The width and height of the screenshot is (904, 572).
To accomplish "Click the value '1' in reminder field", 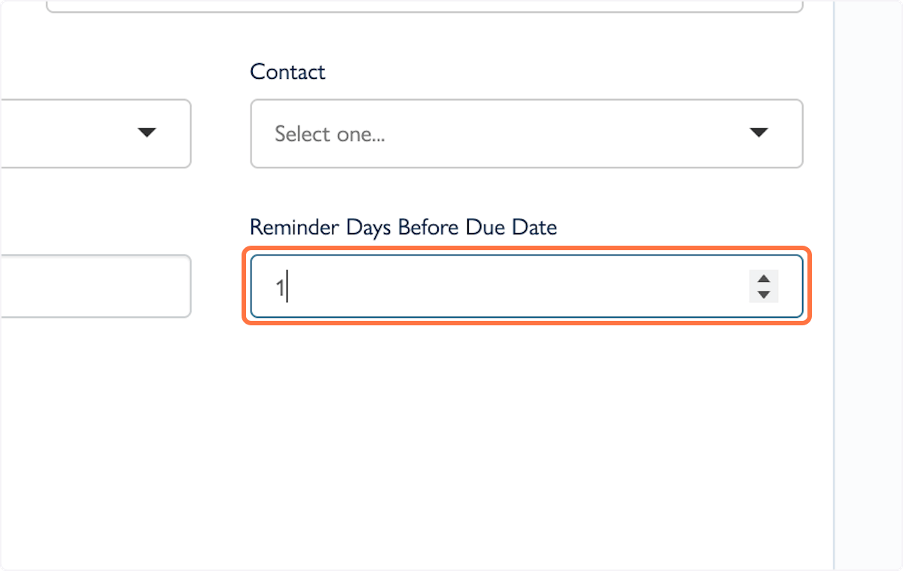I will 281,288.
